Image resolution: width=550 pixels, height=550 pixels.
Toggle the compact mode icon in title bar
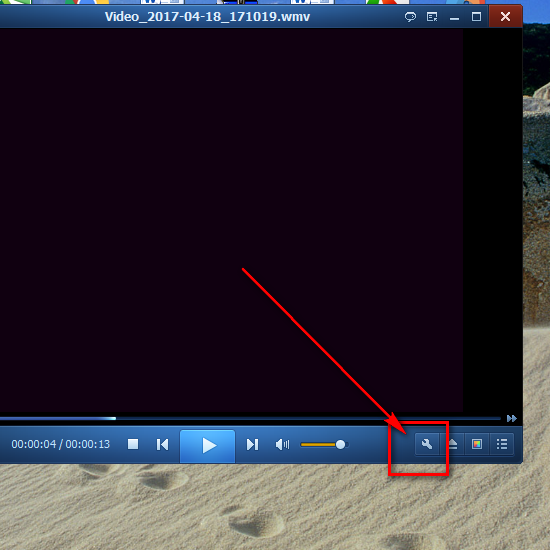coord(432,17)
